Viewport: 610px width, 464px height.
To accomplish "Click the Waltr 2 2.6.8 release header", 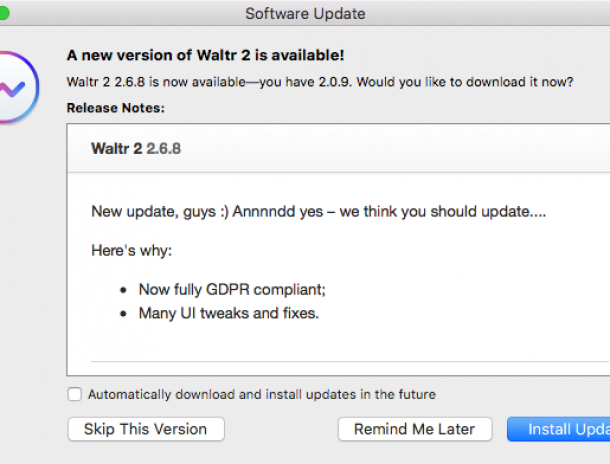I will (136, 149).
